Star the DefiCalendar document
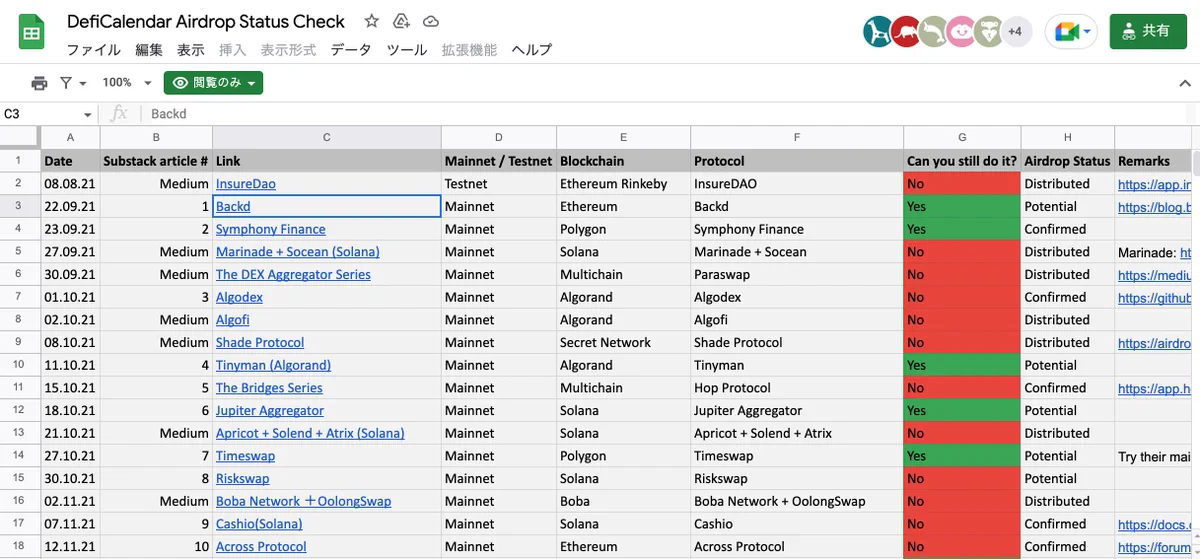This screenshot has width=1200, height=559. pyautogui.click(x=372, y=21)
